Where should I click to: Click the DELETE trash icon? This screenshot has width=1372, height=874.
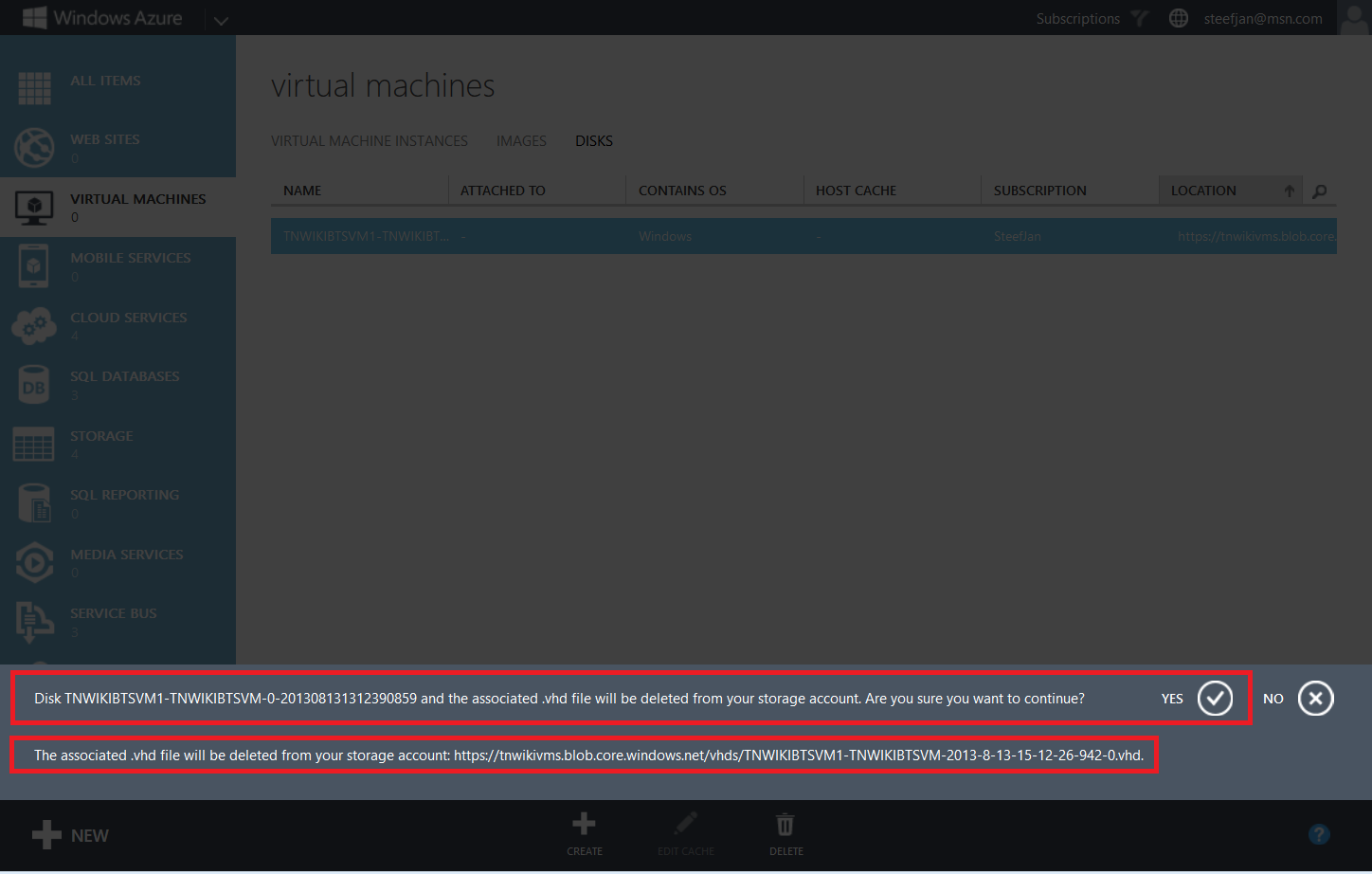tap(785, 824)
